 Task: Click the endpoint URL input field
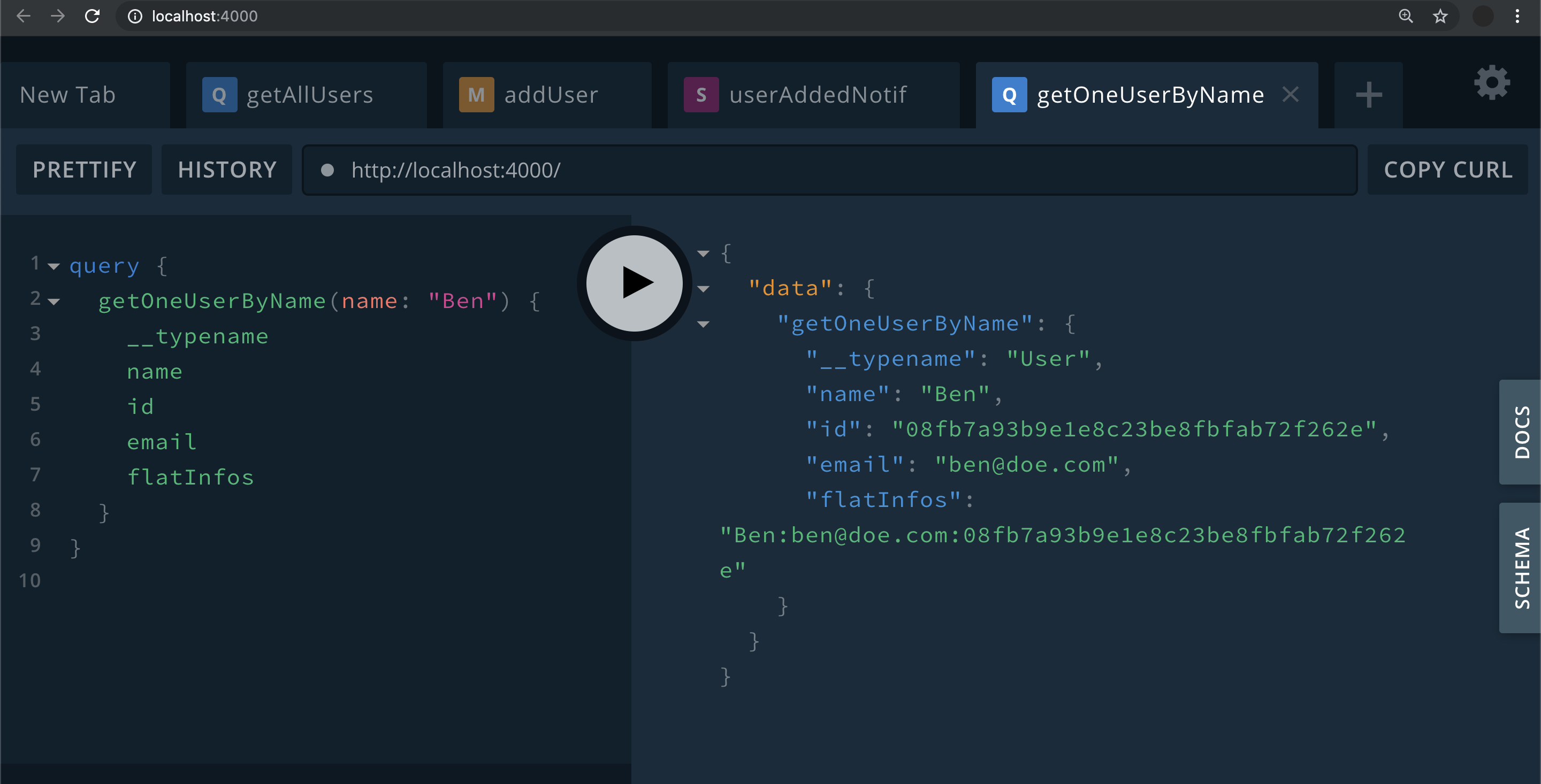point(837,170)
